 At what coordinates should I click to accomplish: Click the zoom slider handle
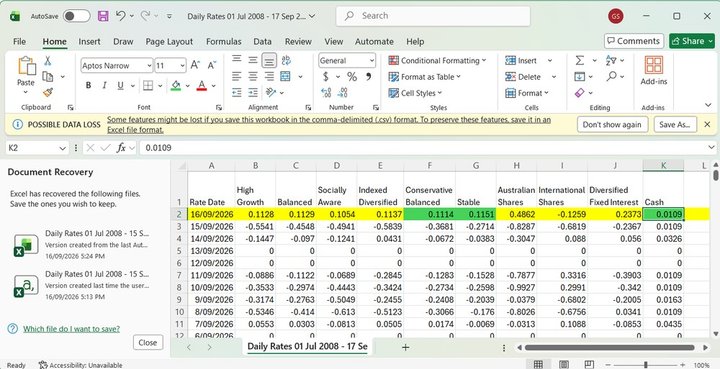[x=646, y=365]
